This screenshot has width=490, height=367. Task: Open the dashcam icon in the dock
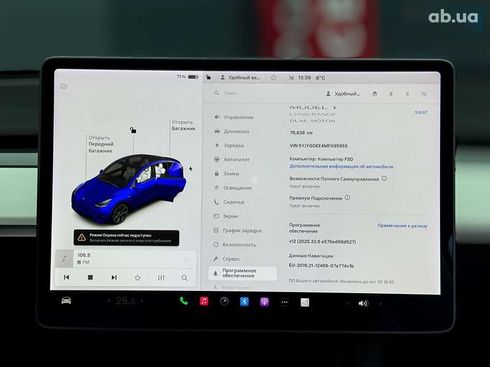(x=224, y=302)
